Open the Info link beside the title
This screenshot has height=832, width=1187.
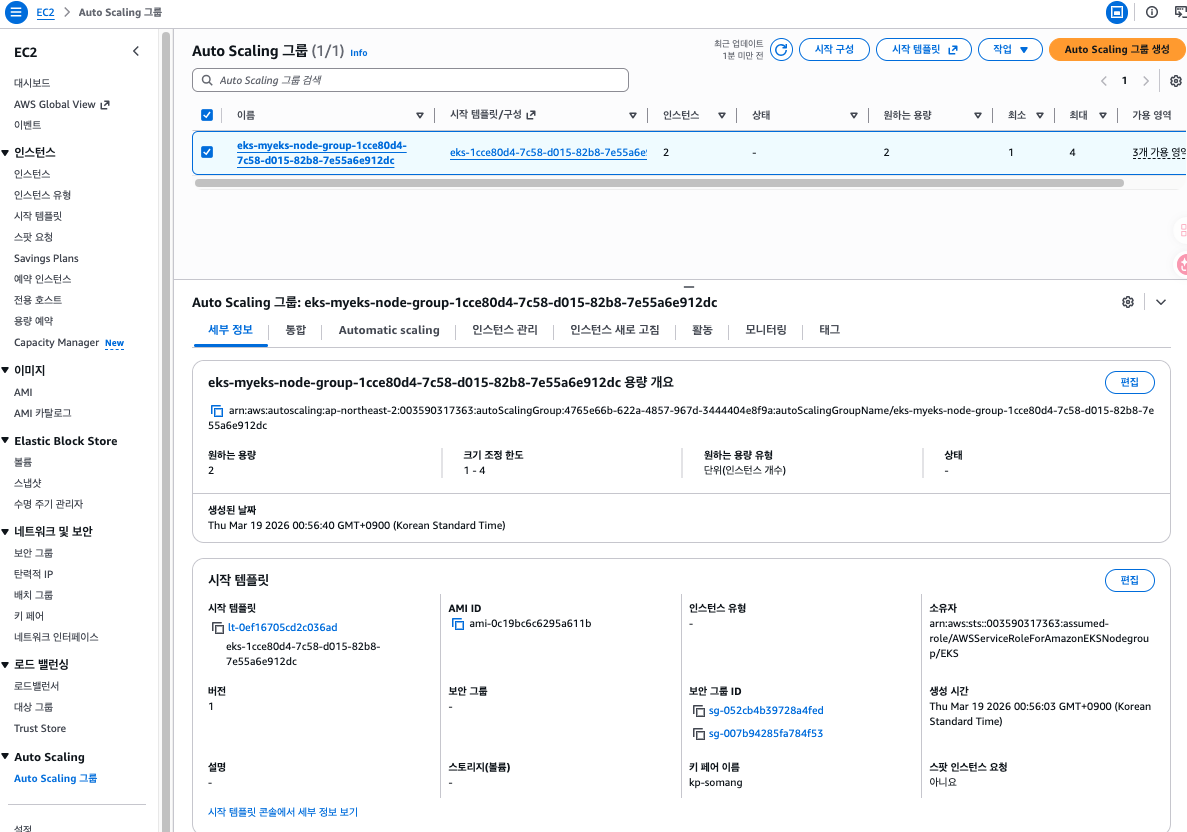point(359,53)
